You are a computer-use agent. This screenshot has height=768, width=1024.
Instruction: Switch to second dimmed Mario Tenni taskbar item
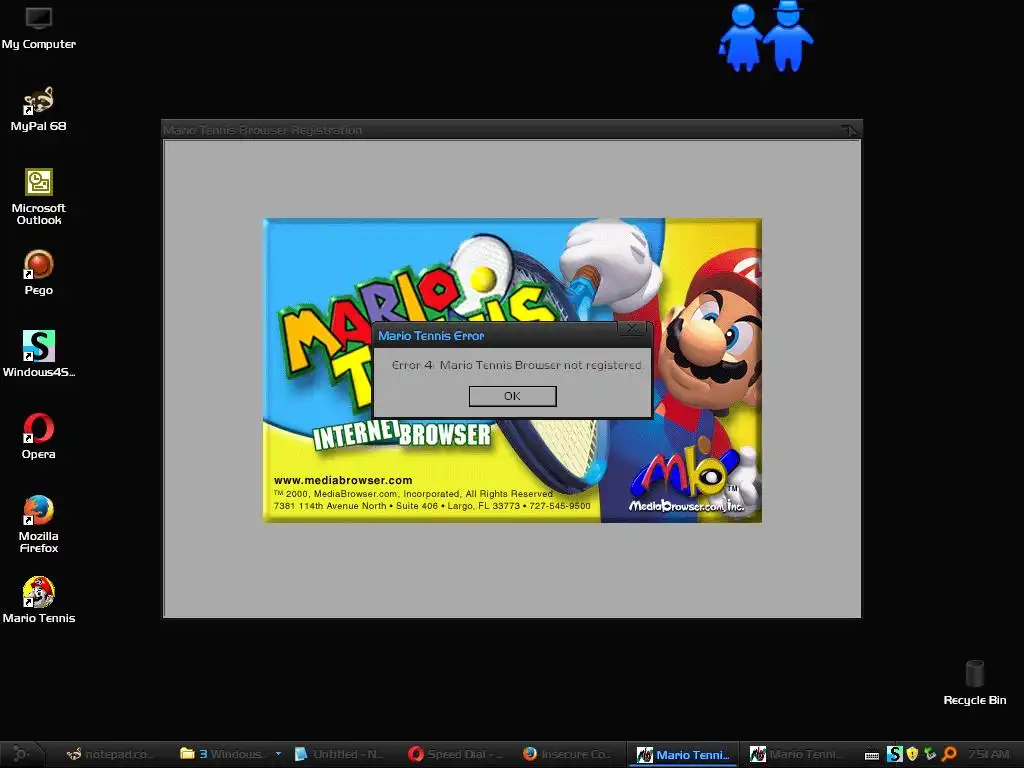pos(795,754)
